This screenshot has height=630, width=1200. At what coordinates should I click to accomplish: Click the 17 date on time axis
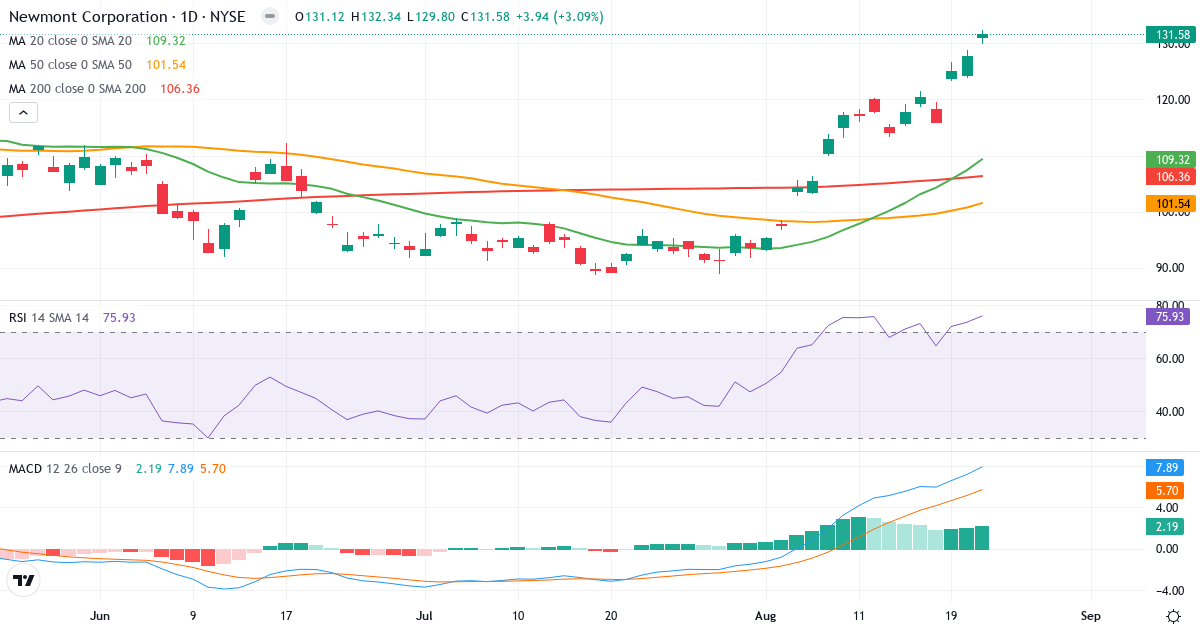pyautogui.click(x=286, y=615)
